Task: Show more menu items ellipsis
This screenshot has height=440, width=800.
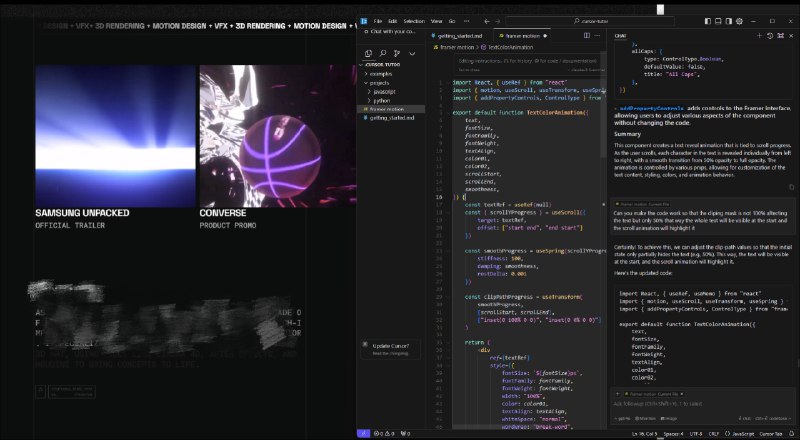Action: pos(466,21)
